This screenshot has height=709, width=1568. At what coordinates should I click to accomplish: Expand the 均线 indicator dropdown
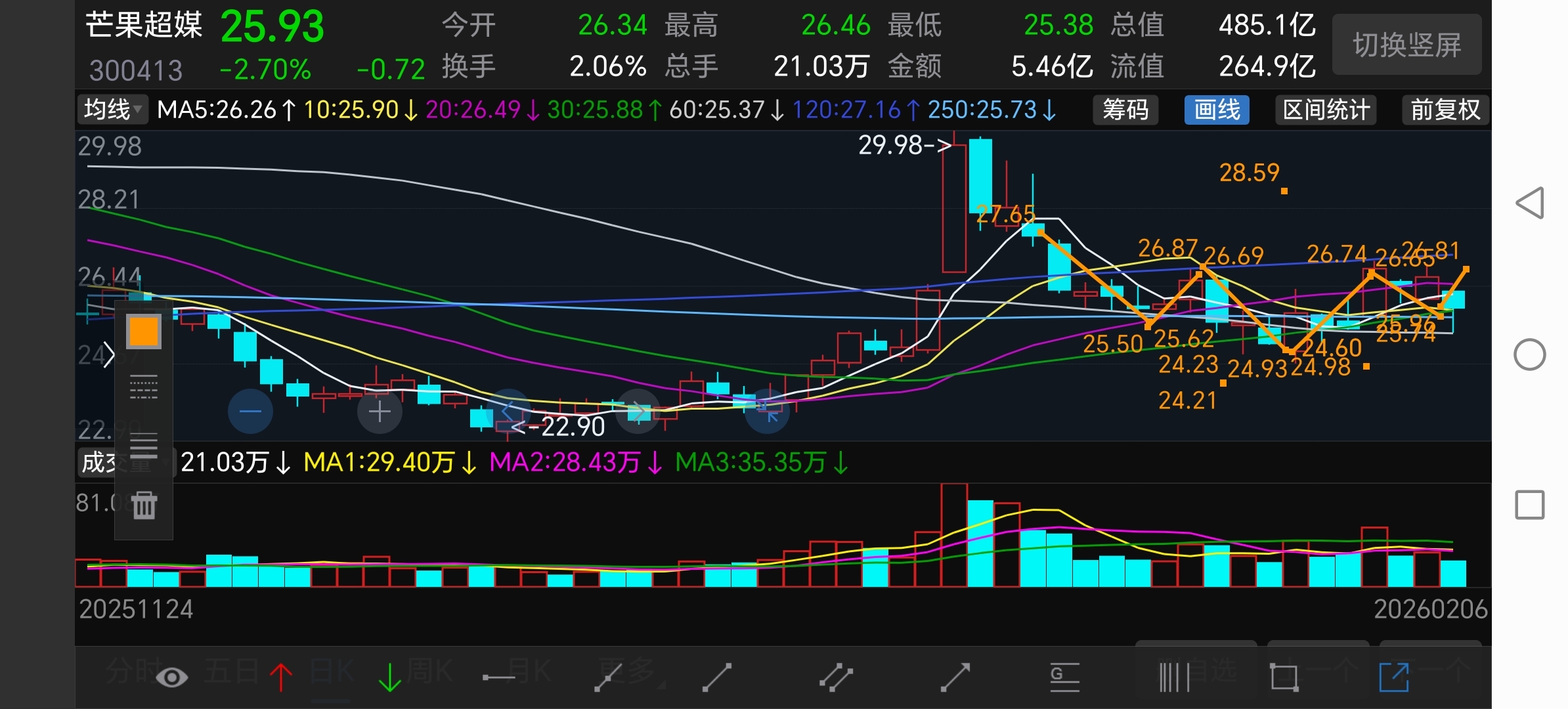point(112,110)
